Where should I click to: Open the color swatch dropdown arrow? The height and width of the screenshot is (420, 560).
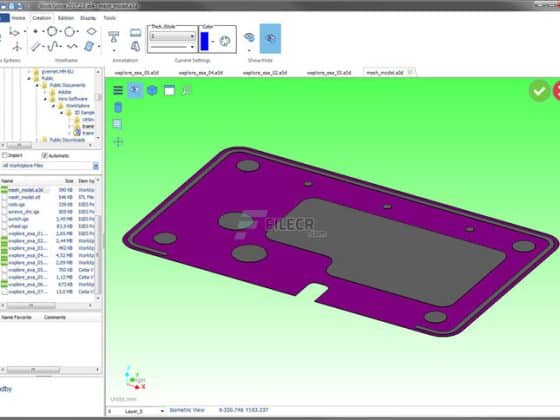pyautogui.click(x=213, y=41)
